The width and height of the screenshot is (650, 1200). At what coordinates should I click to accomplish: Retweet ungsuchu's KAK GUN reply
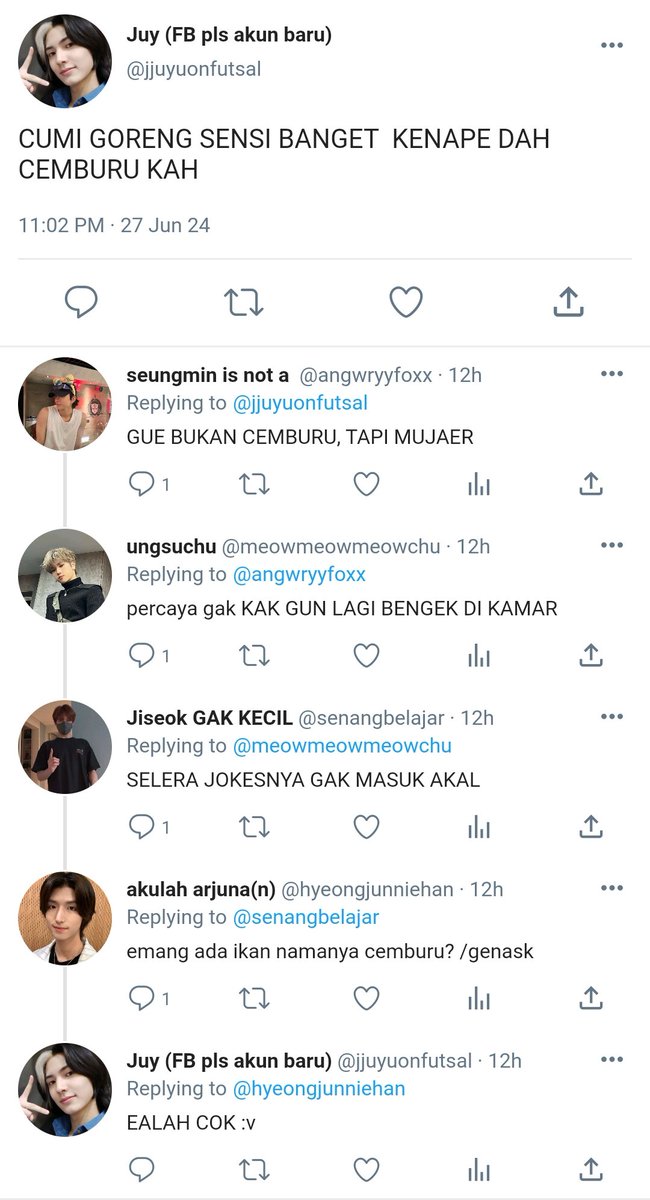click(x=255, y=656)
